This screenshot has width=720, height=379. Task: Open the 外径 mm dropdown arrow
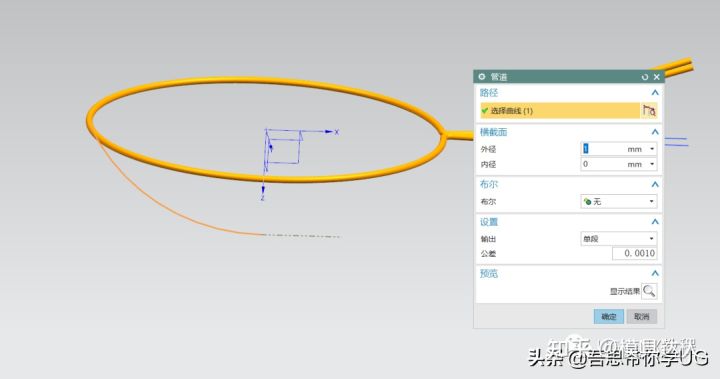click(652, 149)
